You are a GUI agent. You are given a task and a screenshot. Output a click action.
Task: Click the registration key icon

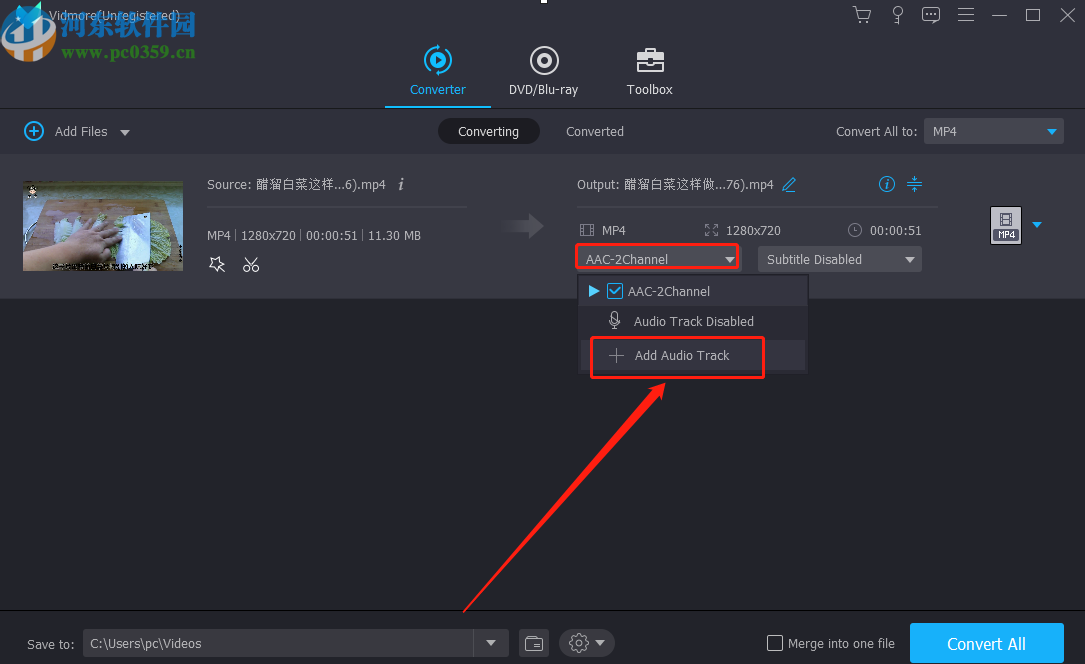(896, 15)
